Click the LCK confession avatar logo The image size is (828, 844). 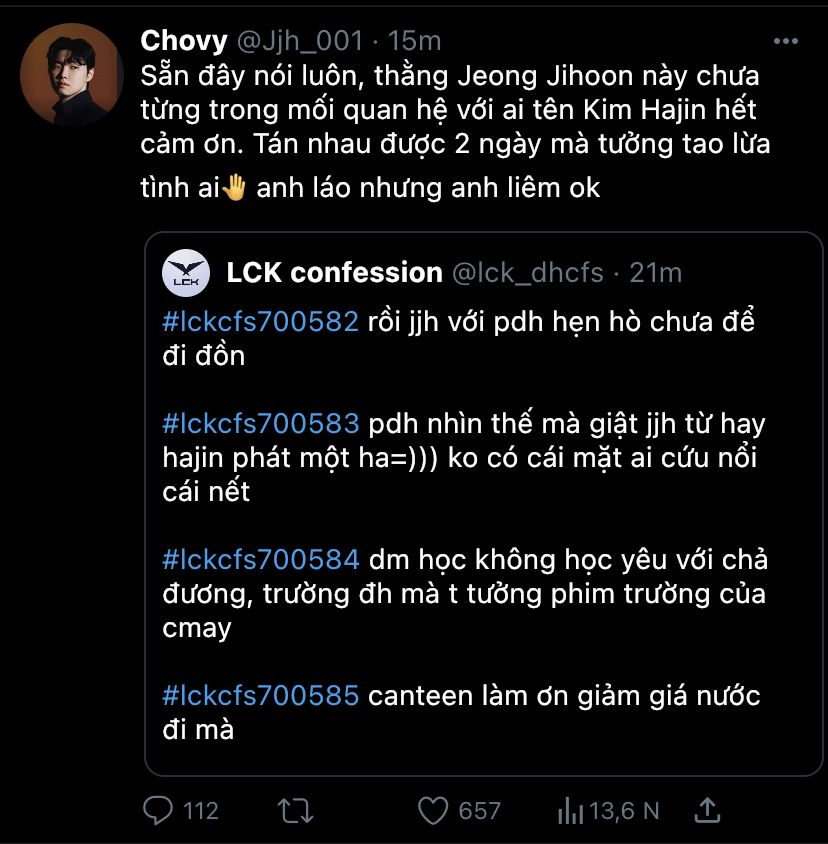(187, 273)
